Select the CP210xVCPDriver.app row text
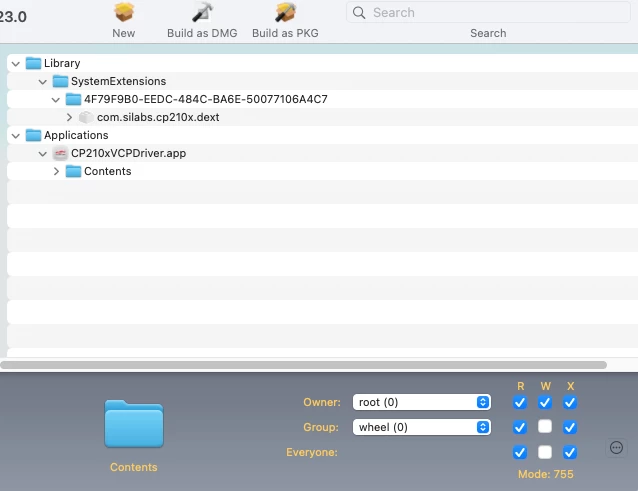Image resolution: width=638 pixels, height=491 pixels. 129,153
